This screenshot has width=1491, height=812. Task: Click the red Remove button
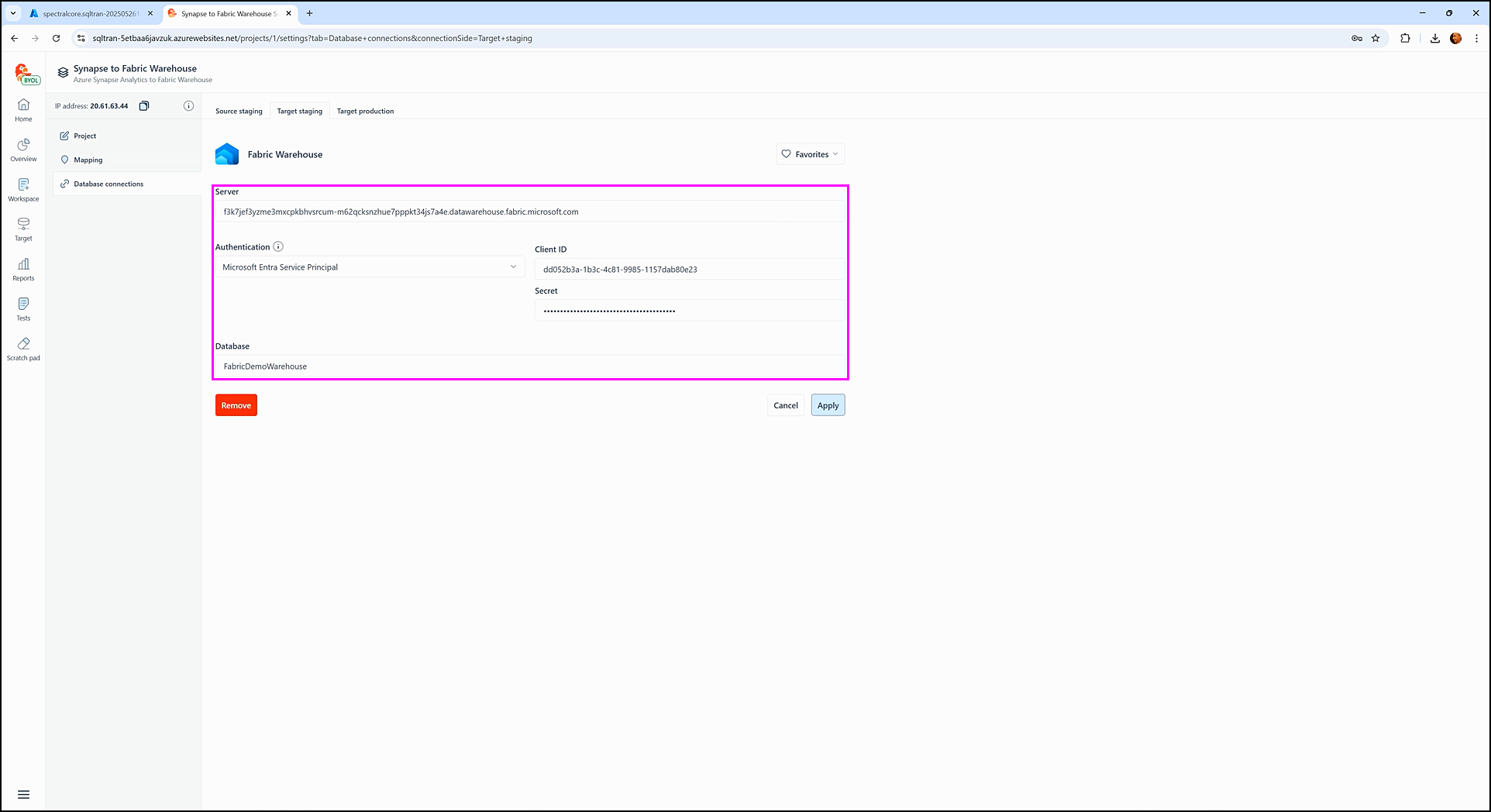tap(236, 405)
